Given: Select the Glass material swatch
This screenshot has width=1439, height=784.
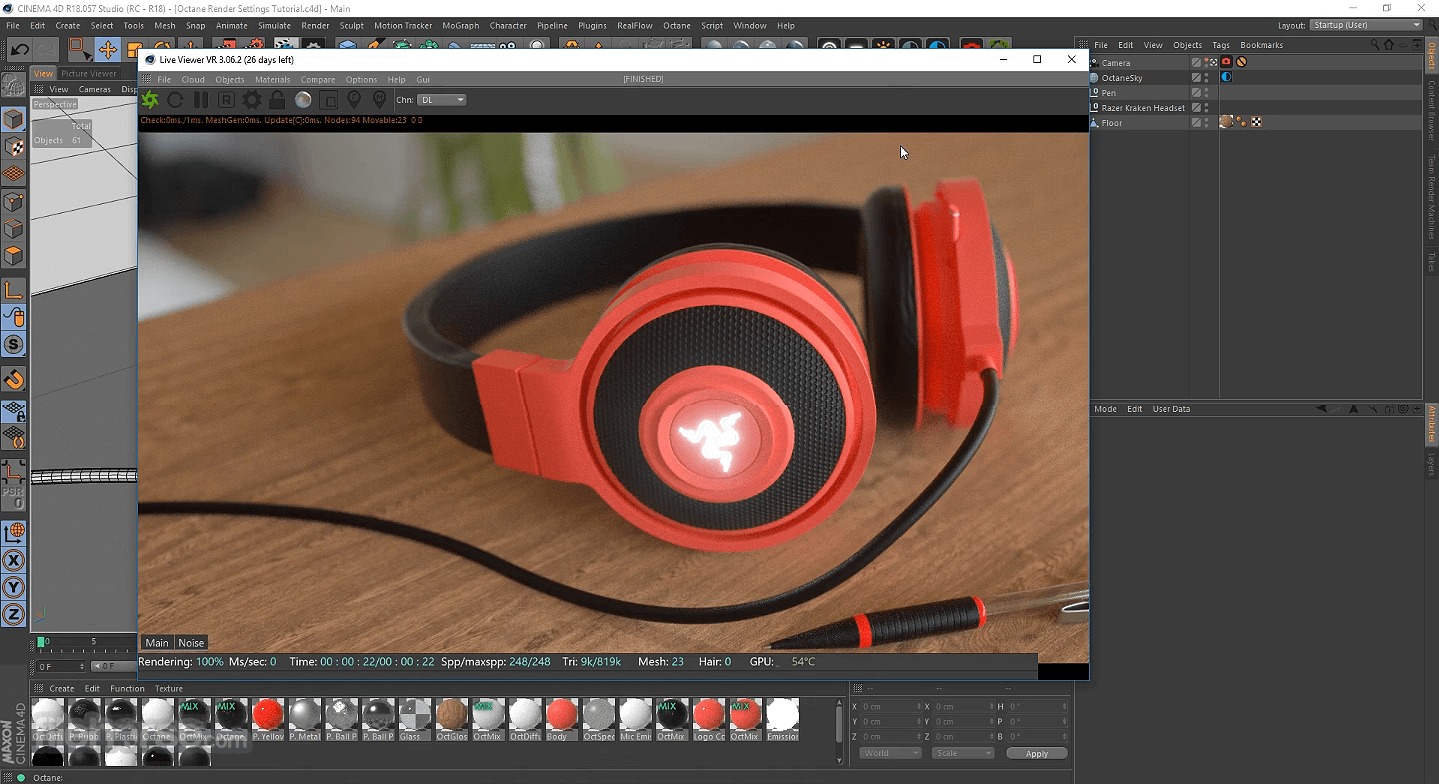Looking at the screenshot, I should click(x=415, y=716).
